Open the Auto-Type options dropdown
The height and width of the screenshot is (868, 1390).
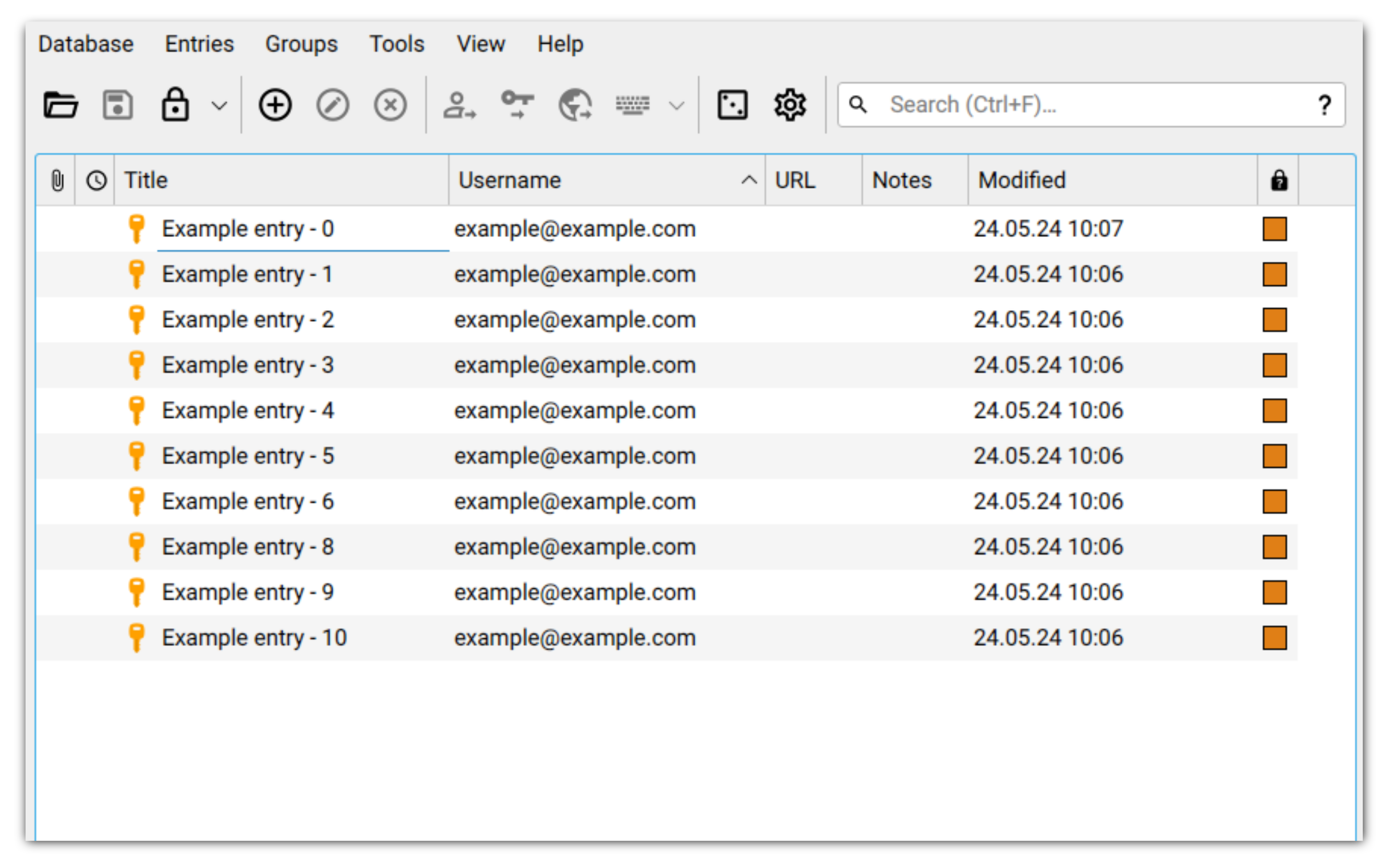[676, 105]
